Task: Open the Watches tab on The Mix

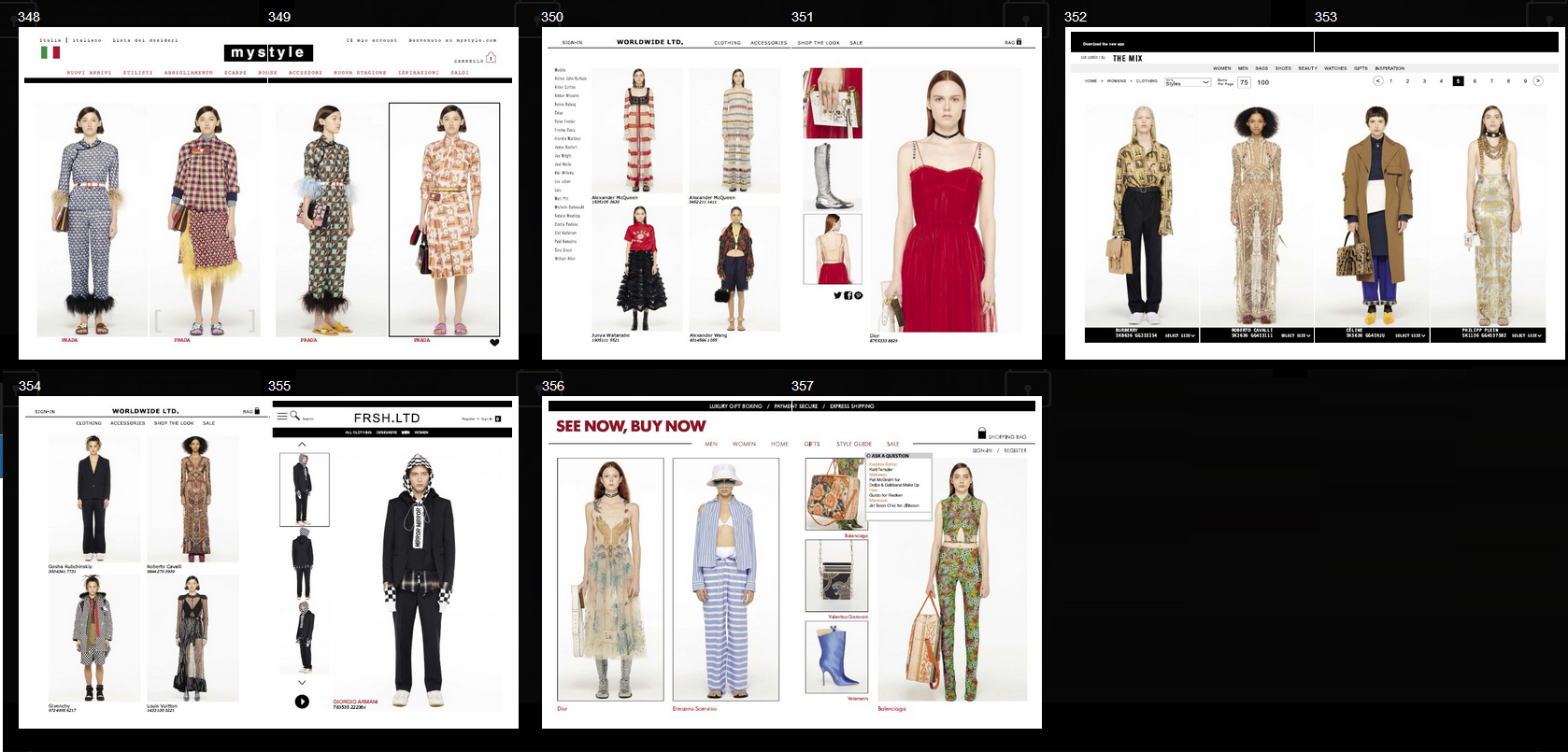Action: tap(1335, 68)
